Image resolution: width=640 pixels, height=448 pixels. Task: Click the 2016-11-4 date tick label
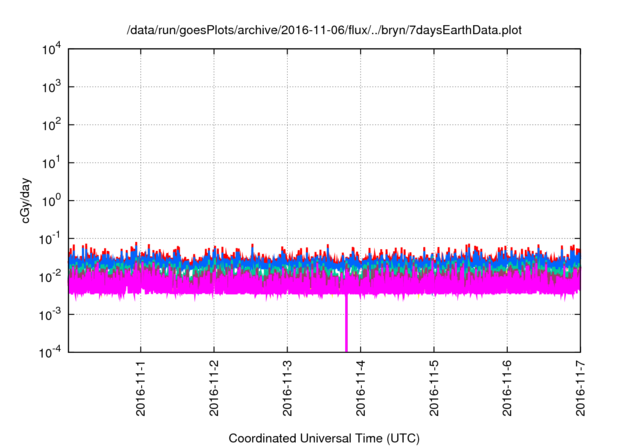(x=360, y=386)
